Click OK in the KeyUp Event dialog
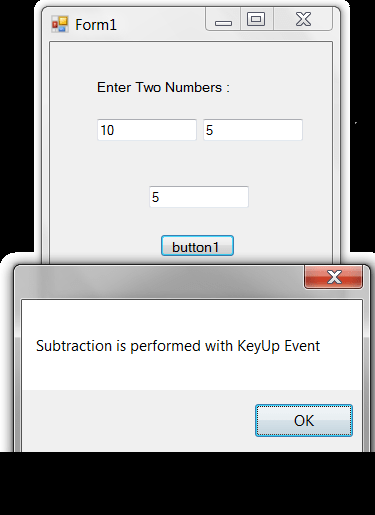Screen dimensions: 375x515 [304, 420]
